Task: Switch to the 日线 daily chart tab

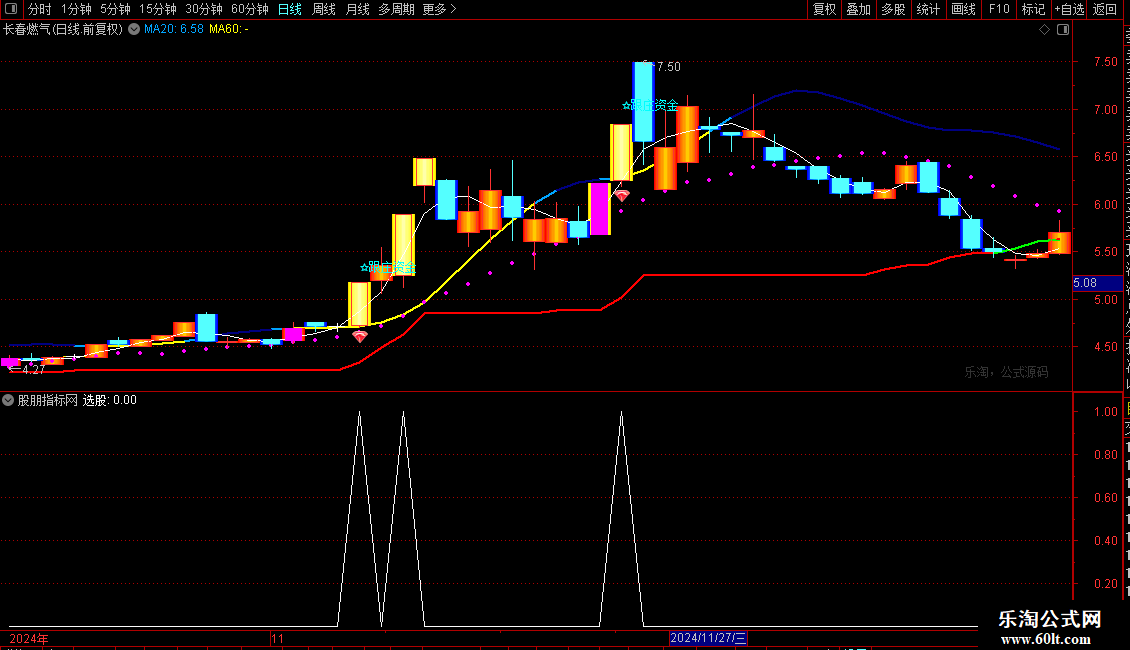Action: (290, 9)
